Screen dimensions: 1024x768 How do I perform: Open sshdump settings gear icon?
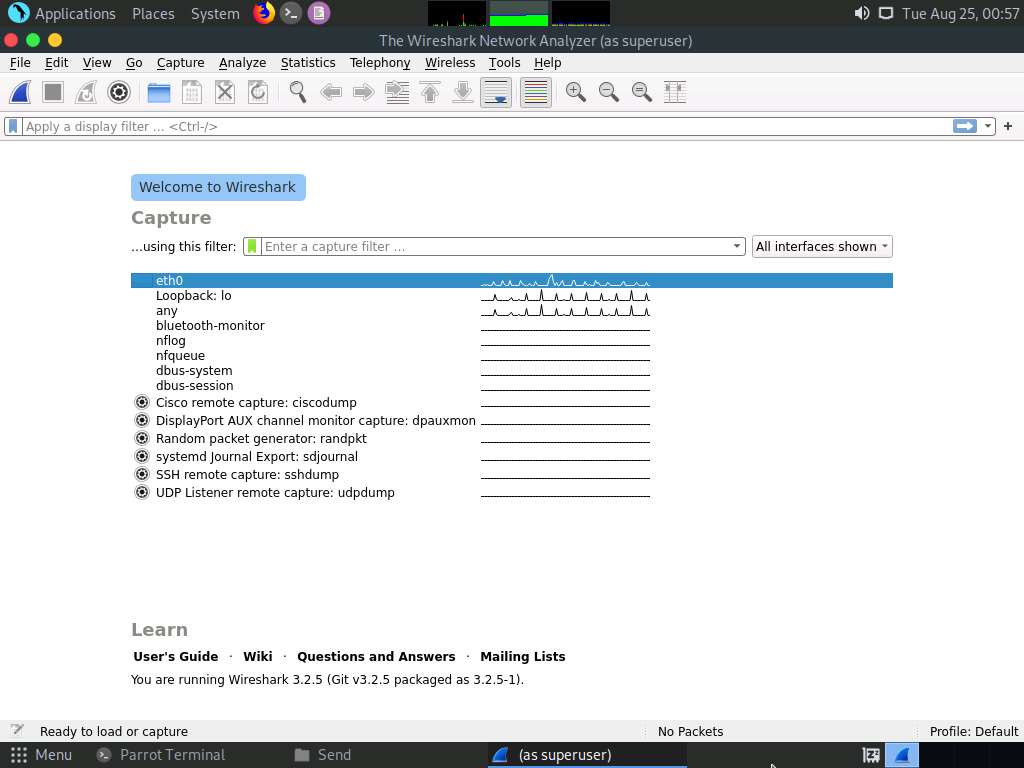pos(142,474)
